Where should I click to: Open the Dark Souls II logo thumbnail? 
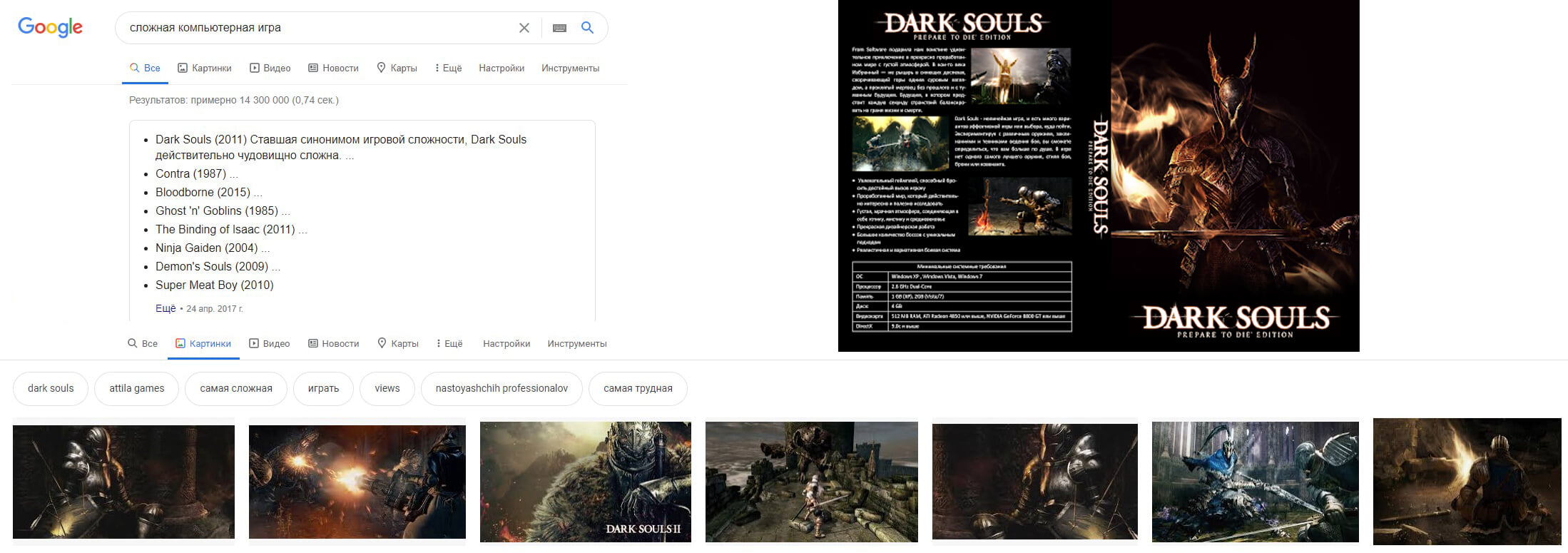pyautogui.click(x=586, y=482)
